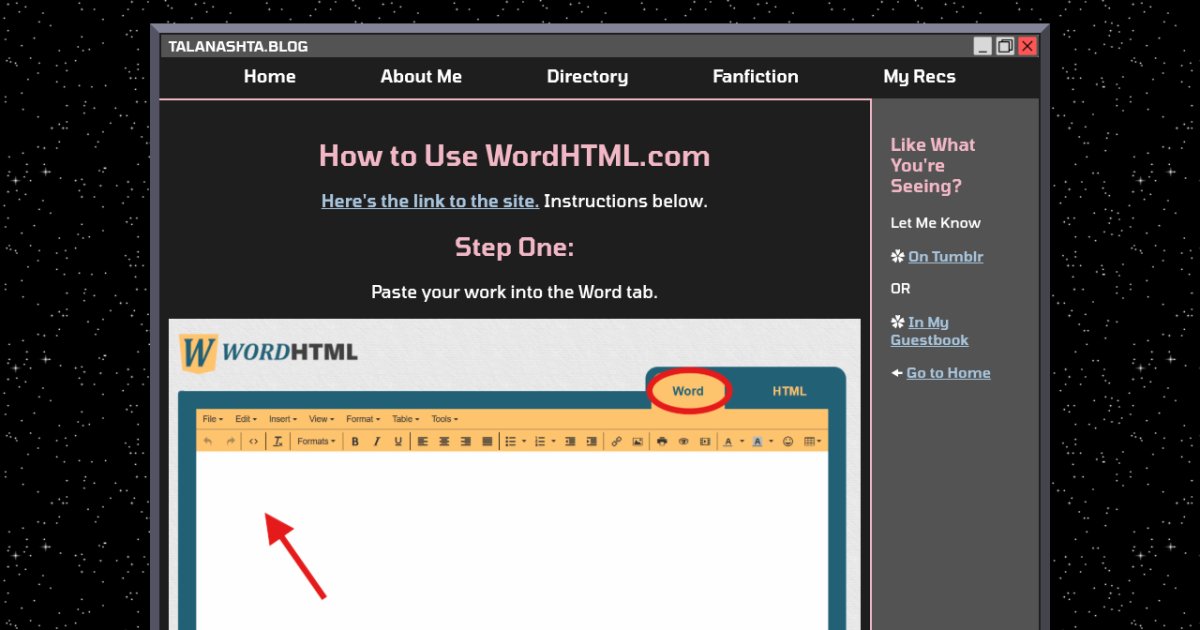Open the On Tumblr link
This screenshot has width=1200, height=630.
point(945,257)
